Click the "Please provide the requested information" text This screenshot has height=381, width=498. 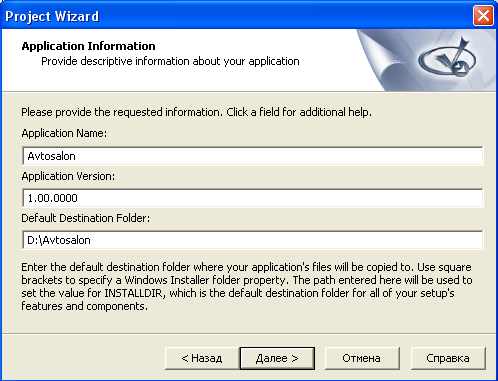(196, 112)
